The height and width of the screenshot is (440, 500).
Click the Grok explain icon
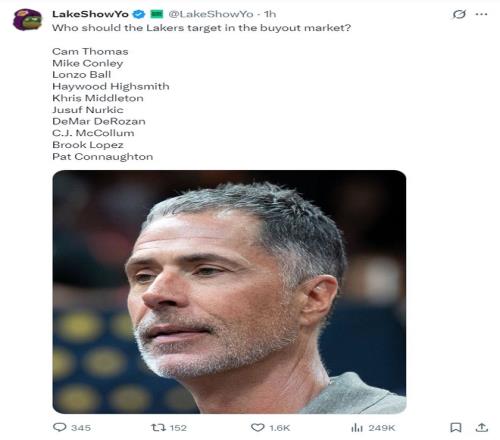[x=459, y=14]
